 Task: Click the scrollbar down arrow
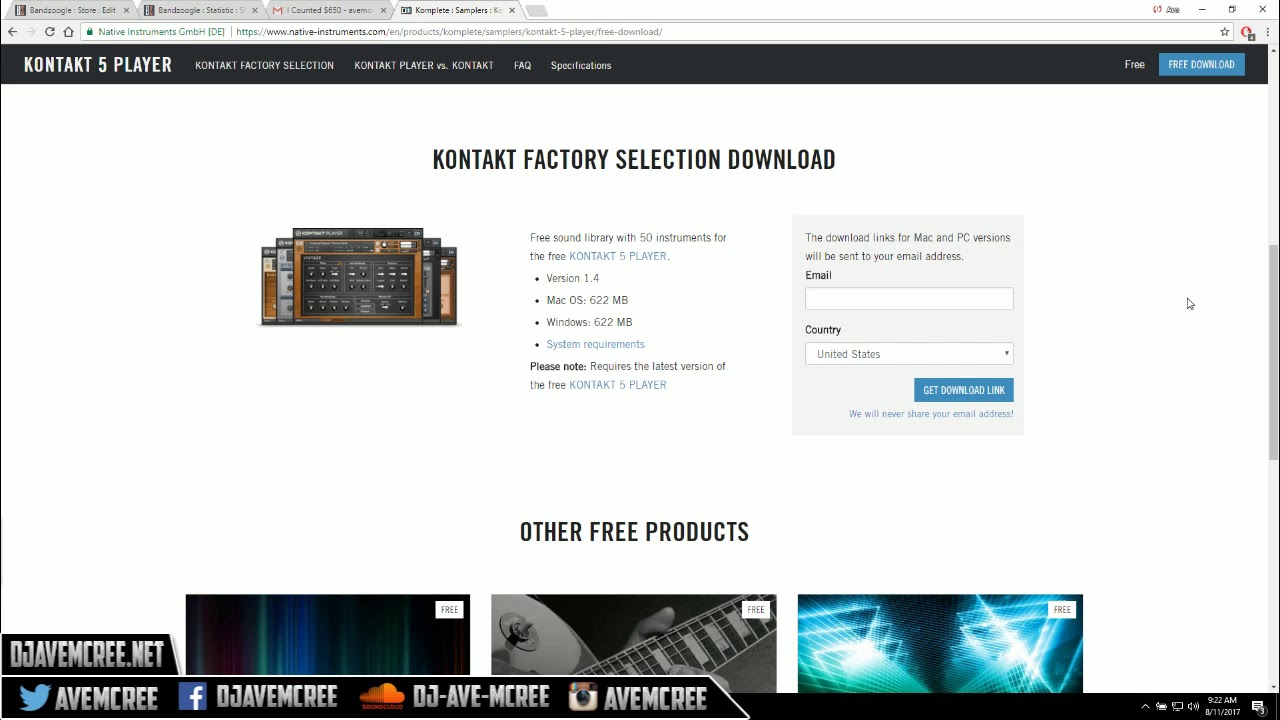(x=1273, y=686)
